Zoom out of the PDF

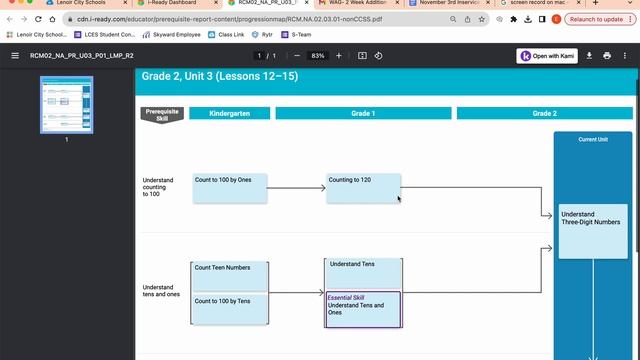[x=297, y=56]
